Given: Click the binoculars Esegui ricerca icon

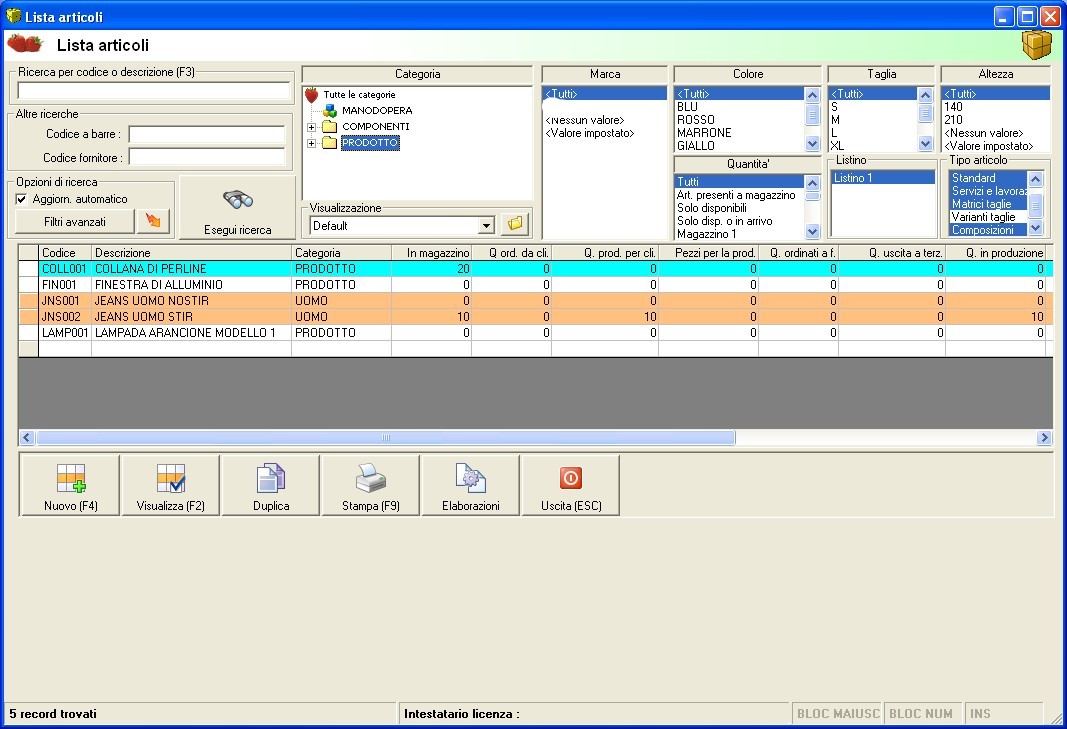Looking at the screenshot, I should pos(237,200).
